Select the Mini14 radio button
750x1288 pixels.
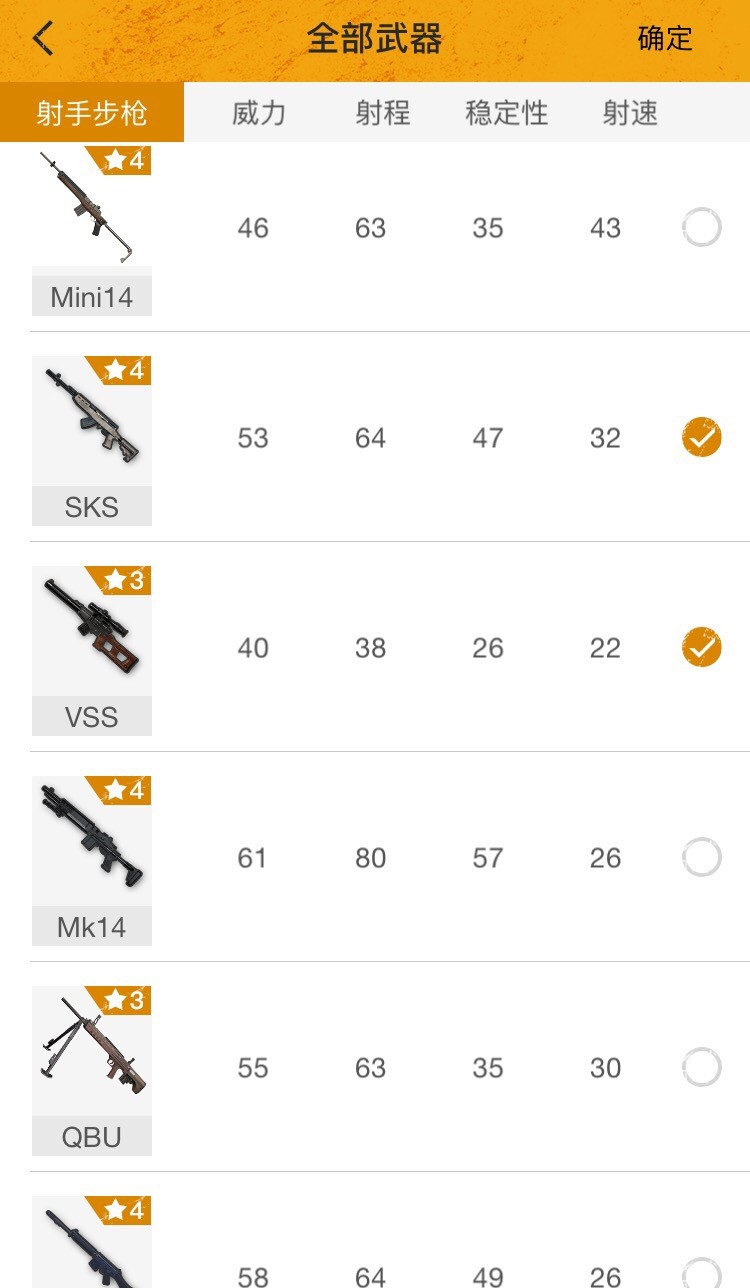701,228
